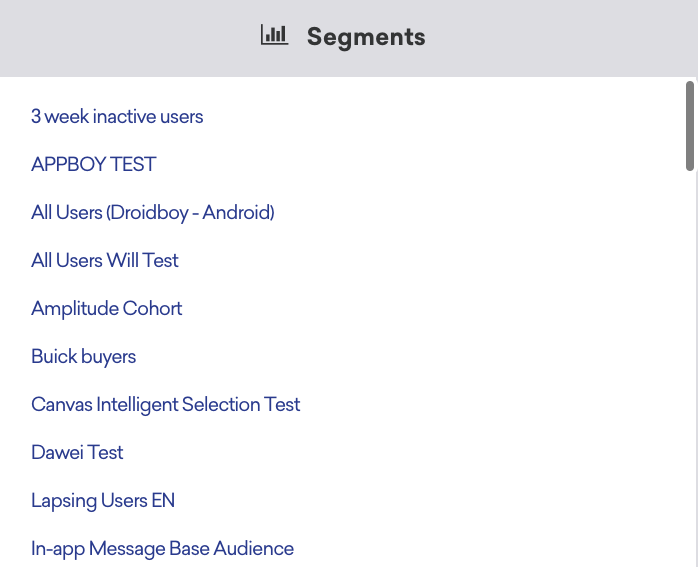This screenshot has height=567, width=698.
Task: Open the last visible segment in the list
Action: 162,549
